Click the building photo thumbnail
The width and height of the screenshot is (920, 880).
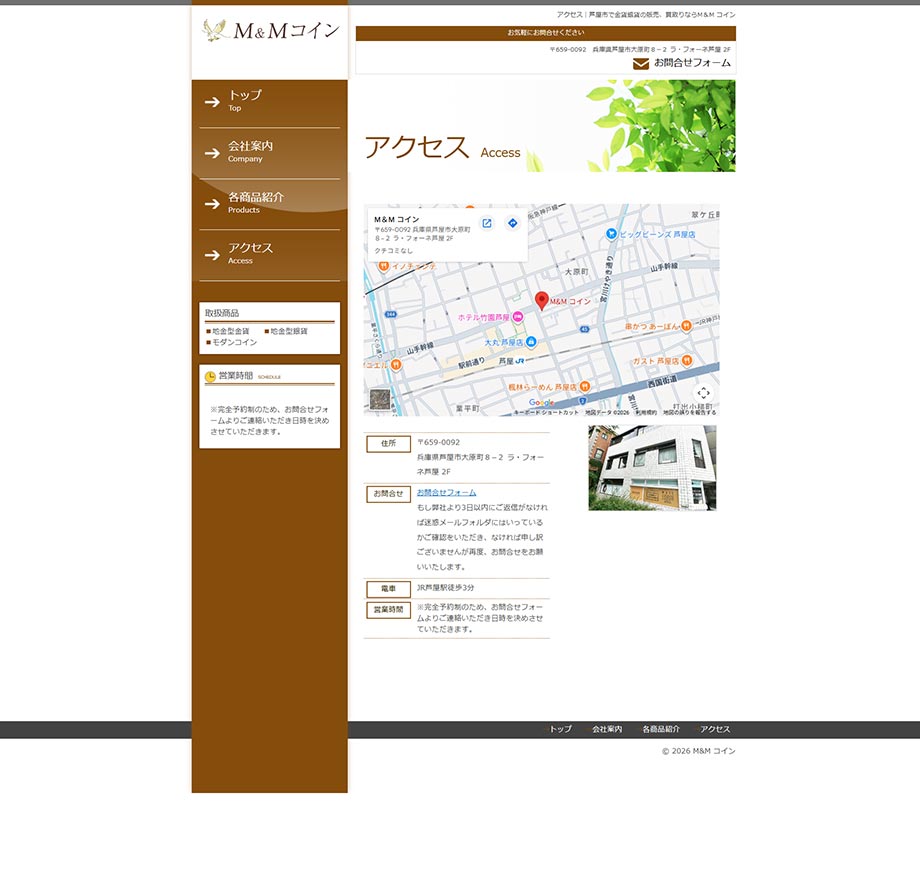click(652, 468)
